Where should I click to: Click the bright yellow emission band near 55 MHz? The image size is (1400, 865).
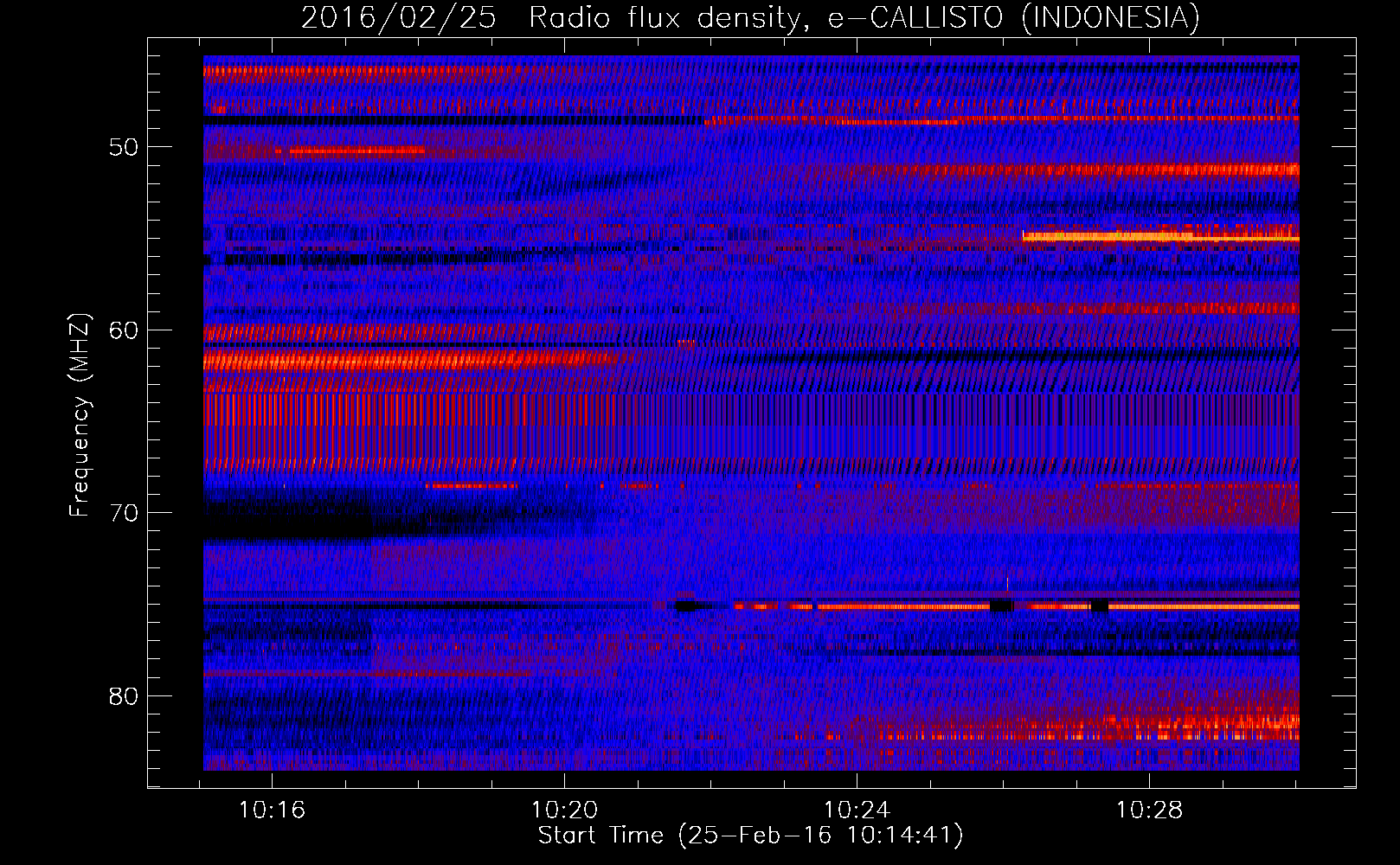[1160, 236]
